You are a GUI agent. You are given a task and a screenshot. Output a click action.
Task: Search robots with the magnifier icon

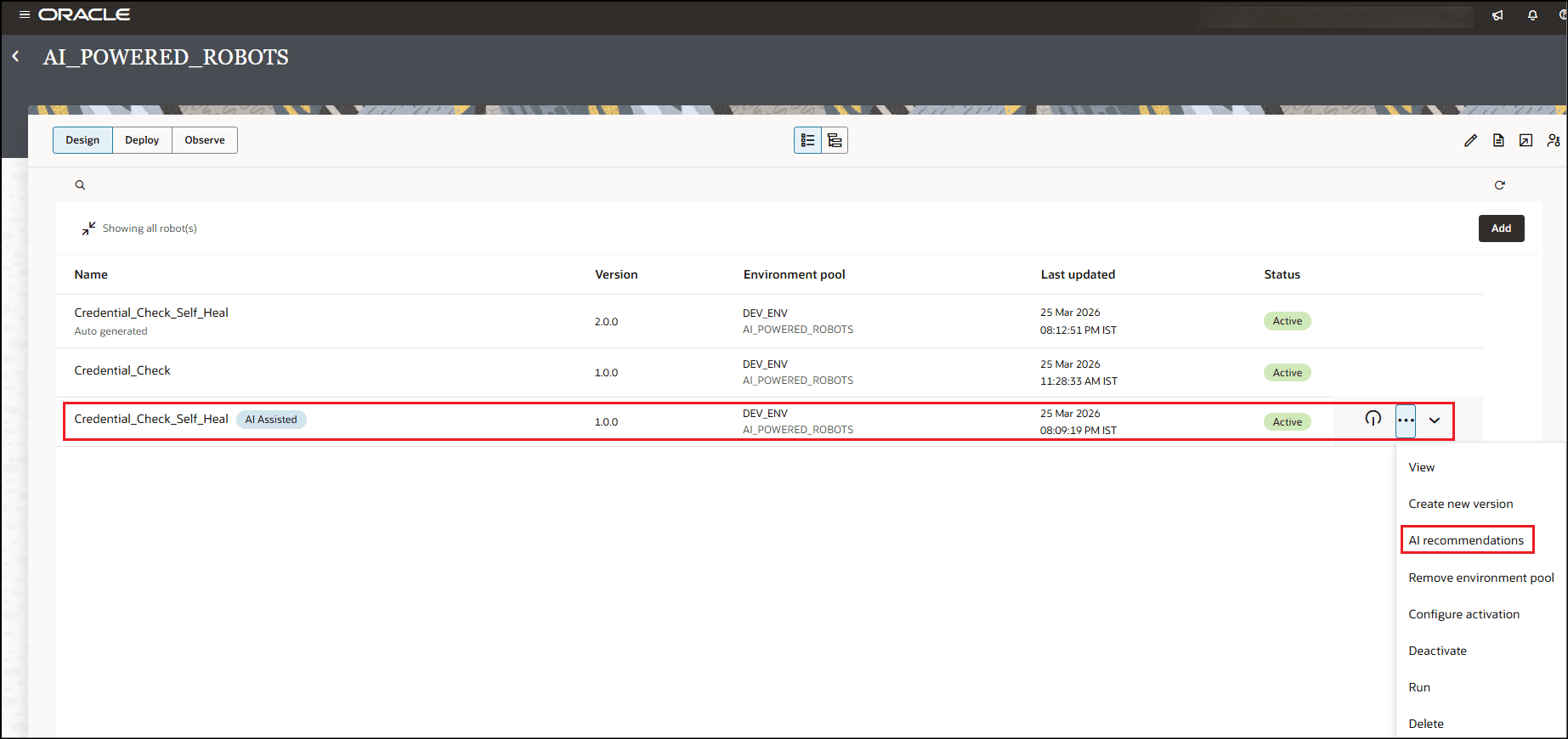point(80,185)
